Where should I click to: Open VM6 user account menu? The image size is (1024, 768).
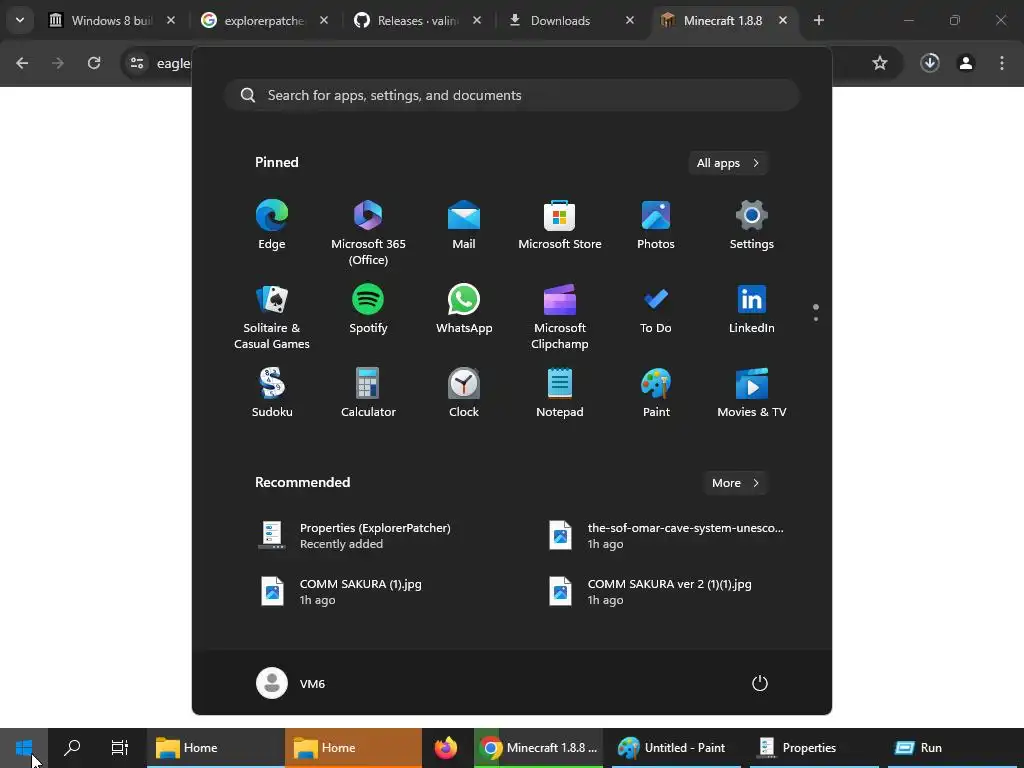pos(291,683)
